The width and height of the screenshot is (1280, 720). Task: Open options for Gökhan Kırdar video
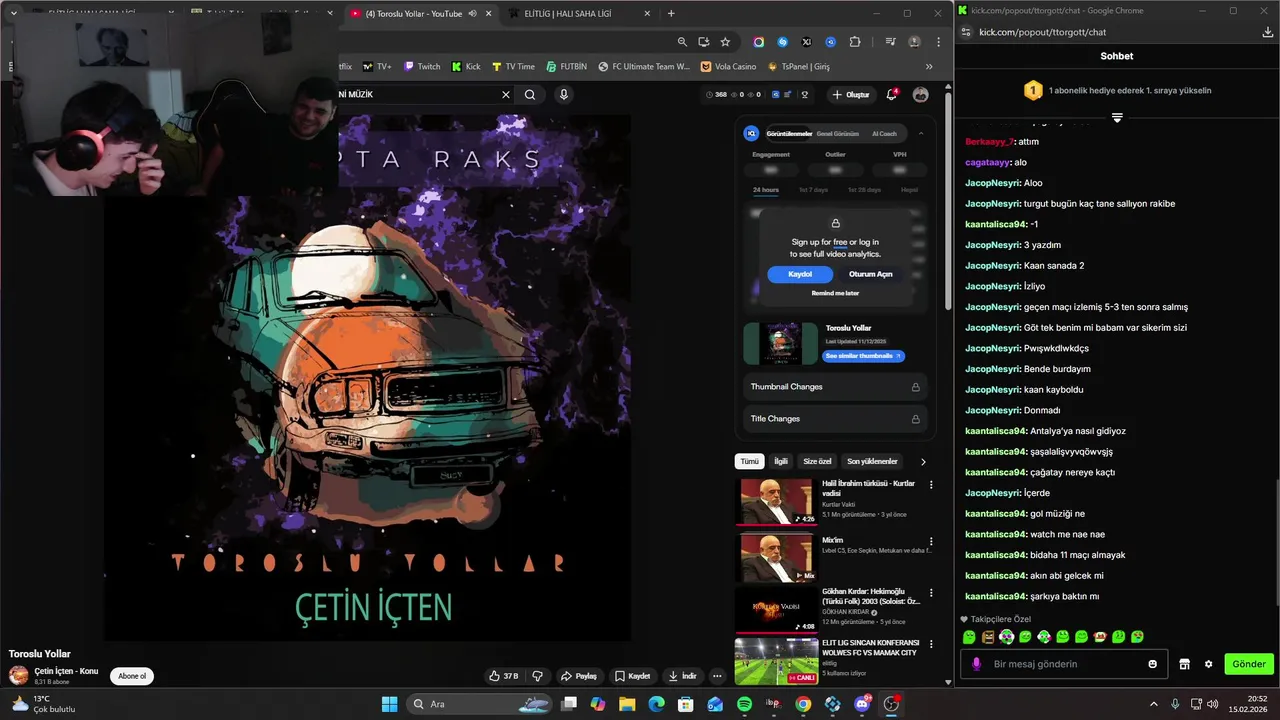931,593
